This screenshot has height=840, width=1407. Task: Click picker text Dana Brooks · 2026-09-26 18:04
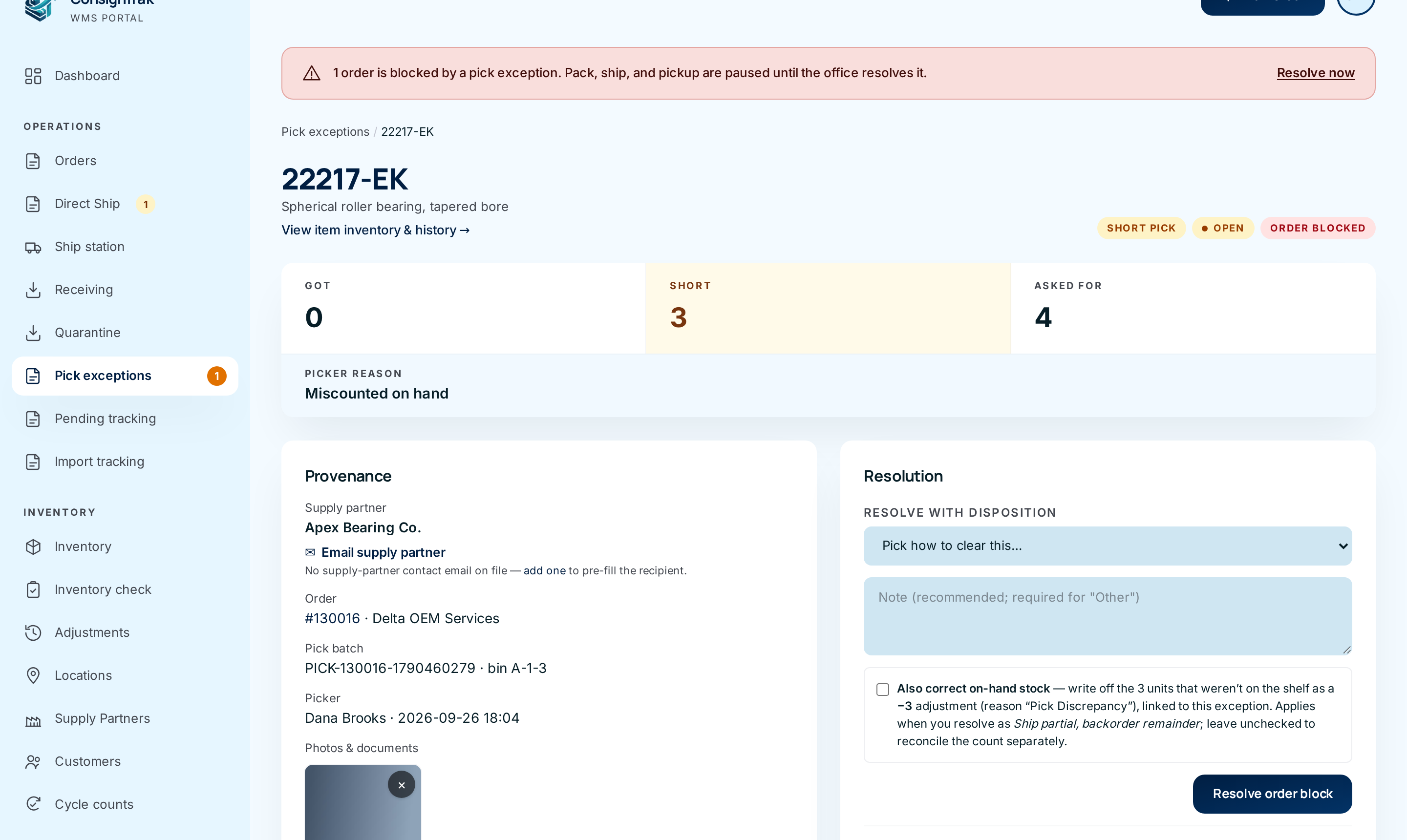(412, 718)
